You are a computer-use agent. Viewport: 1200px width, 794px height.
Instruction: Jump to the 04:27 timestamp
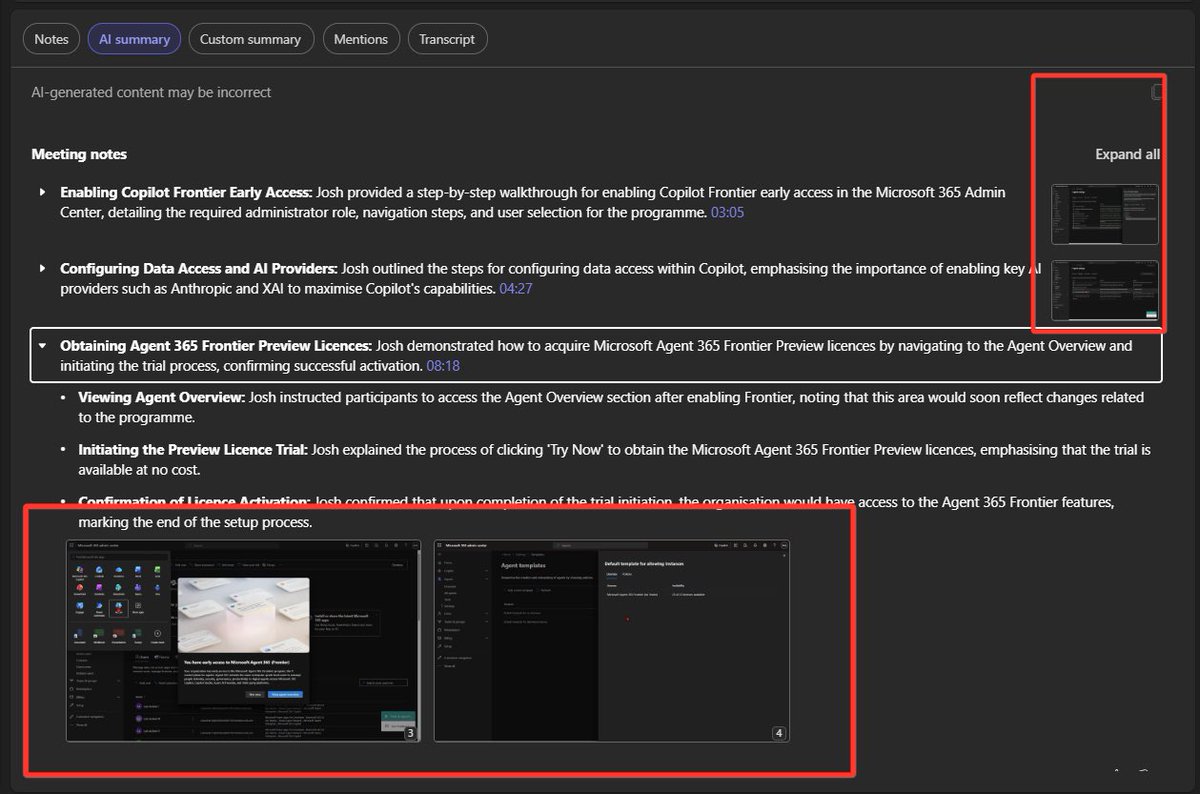pos(515,289)
